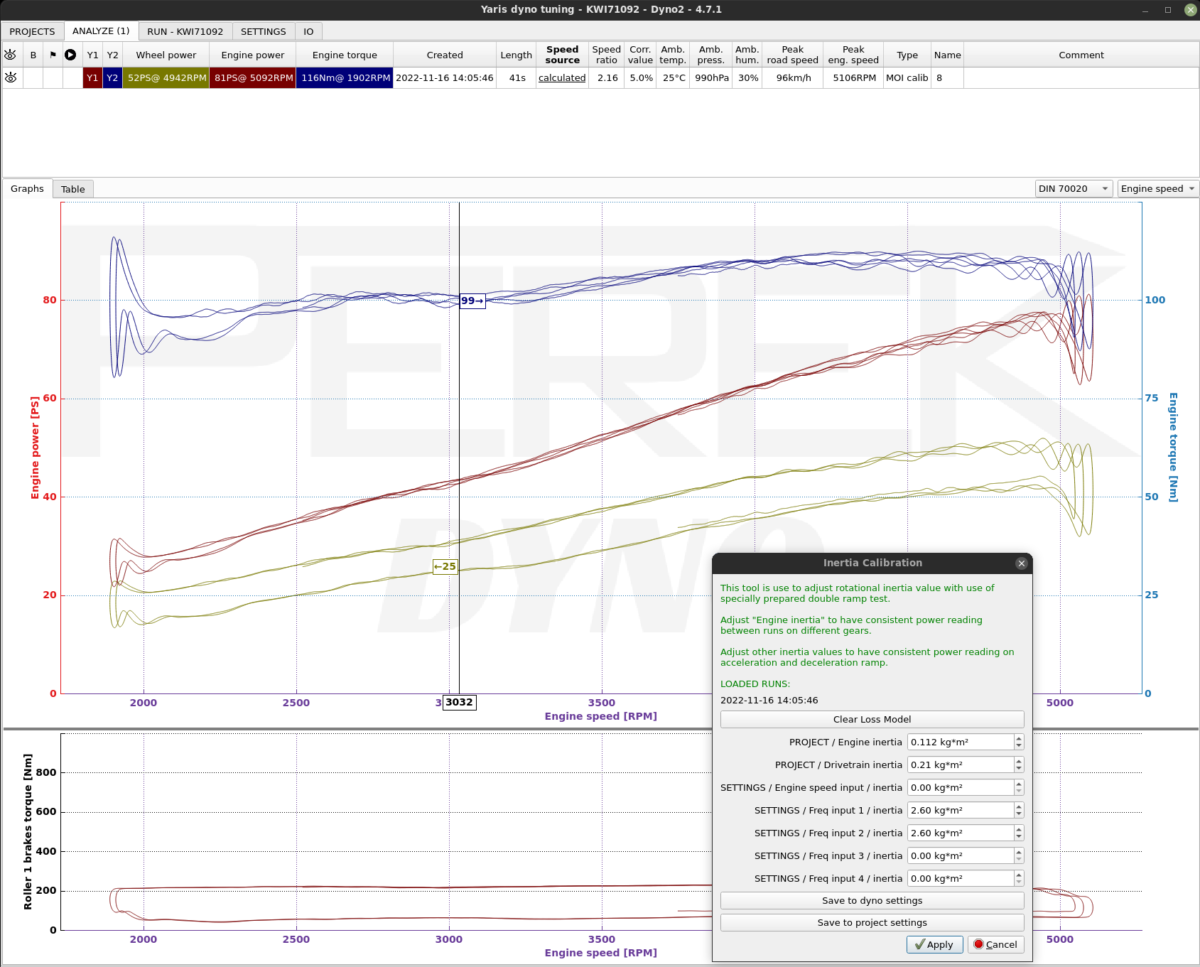Click the Clear Loss Model button
1200x967 pixels.
point(871,719)
